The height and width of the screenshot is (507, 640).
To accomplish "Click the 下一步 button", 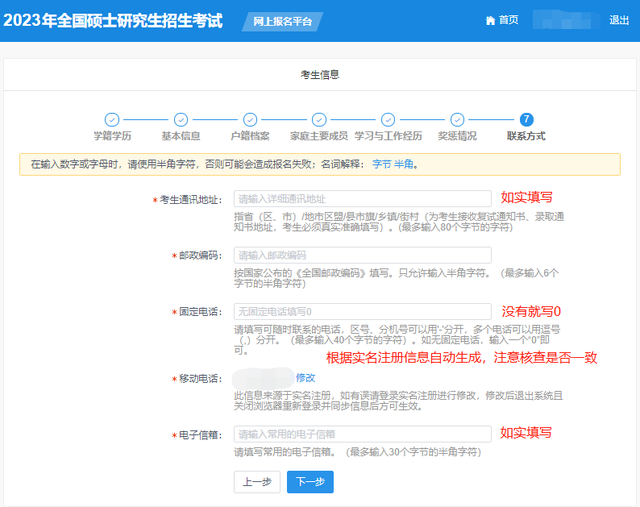I will click(x=310, y=482).
